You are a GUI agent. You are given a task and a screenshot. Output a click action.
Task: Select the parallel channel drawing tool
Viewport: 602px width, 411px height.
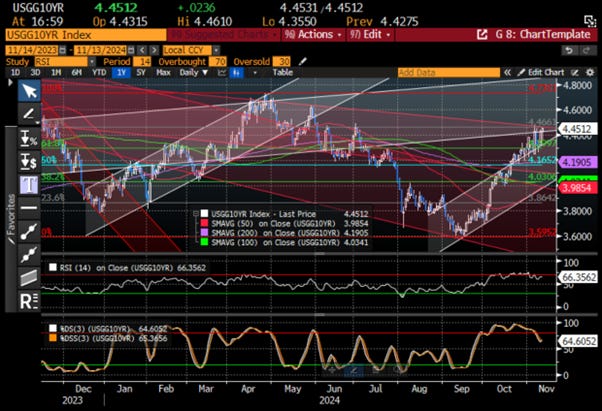coord(29,277)
